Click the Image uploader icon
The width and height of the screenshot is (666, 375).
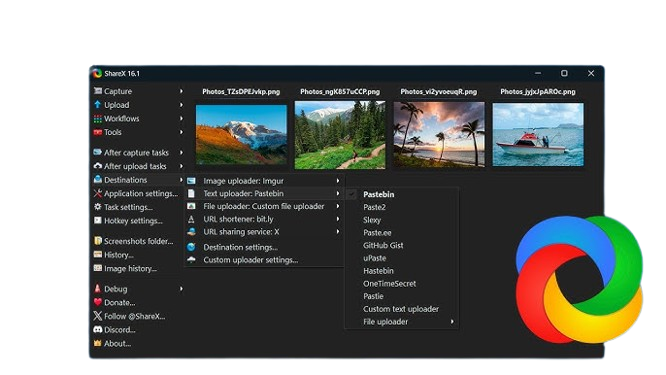point(192,181)
